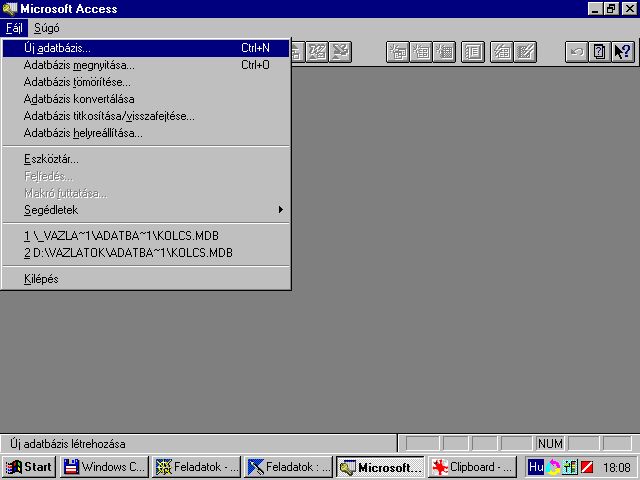Select Adatbázis konvertálása menu entry
This screenshot has width=640, height=480.
tap(146, 99)
